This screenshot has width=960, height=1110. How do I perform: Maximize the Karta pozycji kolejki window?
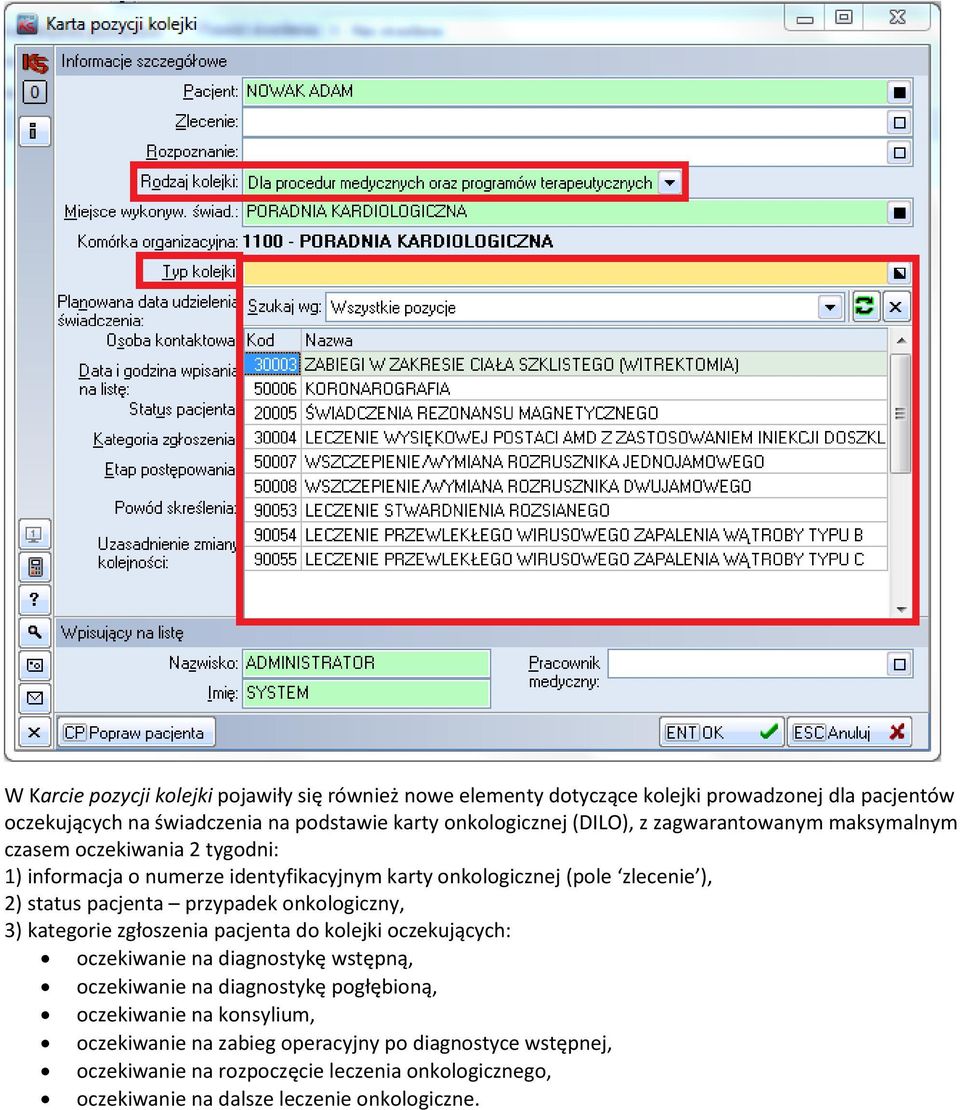pos(843,18)
